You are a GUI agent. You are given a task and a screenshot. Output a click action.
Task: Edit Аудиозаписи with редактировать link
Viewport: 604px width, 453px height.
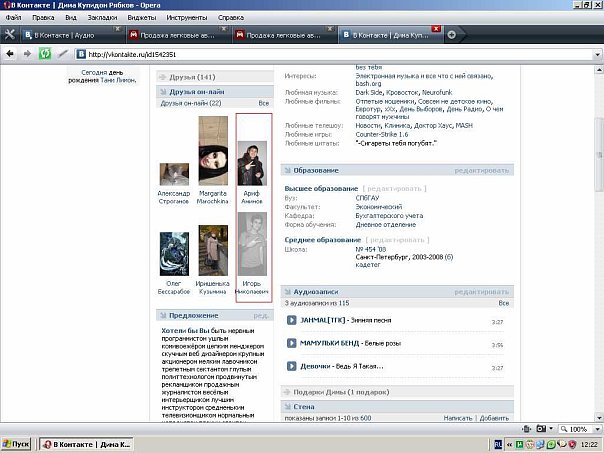point(482,292)
